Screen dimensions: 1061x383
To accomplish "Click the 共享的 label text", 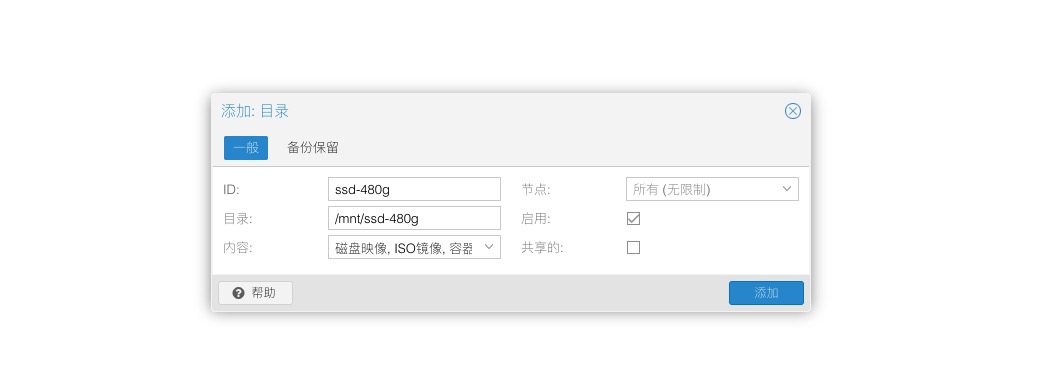I will click(x=541, y=248).
